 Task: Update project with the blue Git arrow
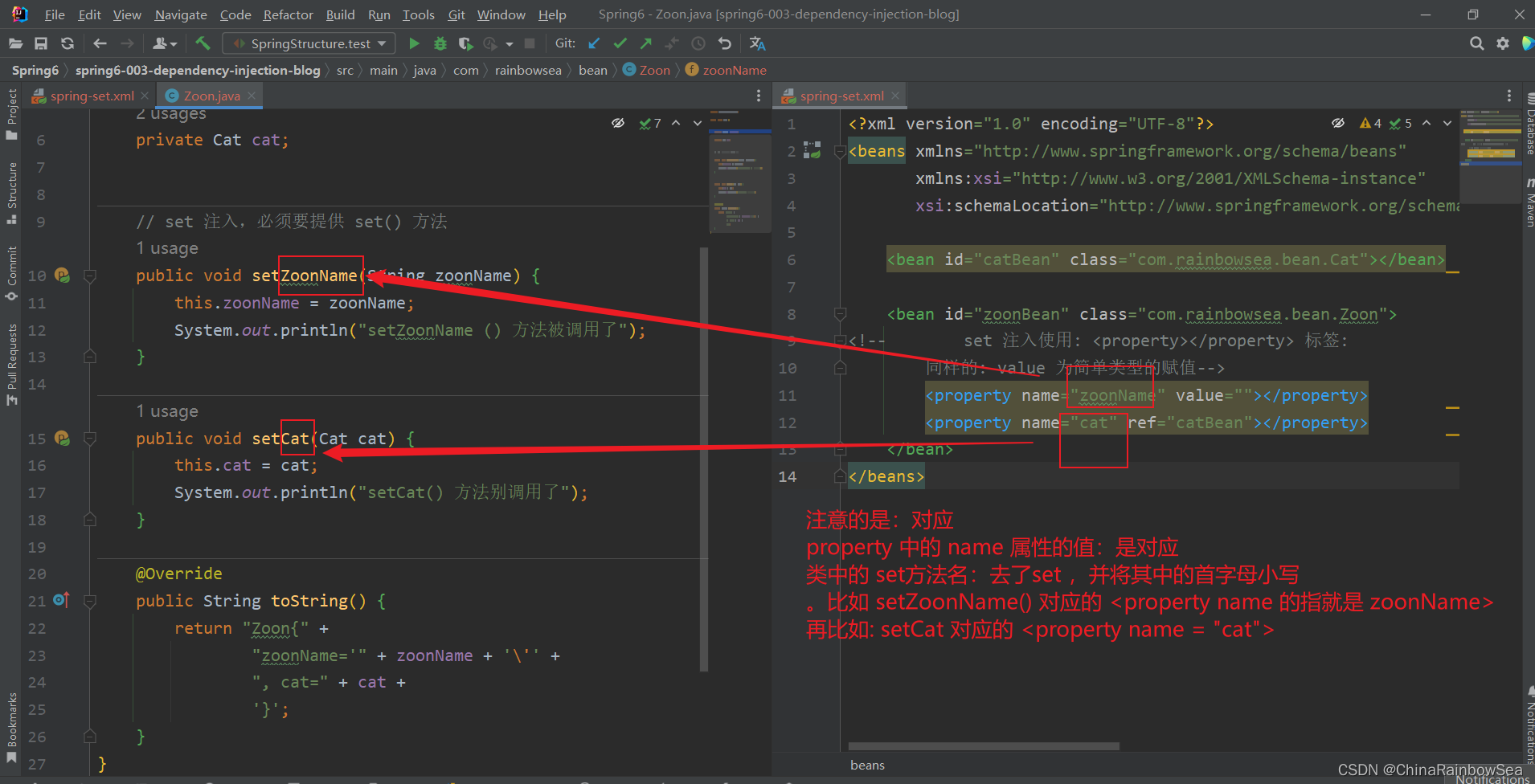click(594, 43)
